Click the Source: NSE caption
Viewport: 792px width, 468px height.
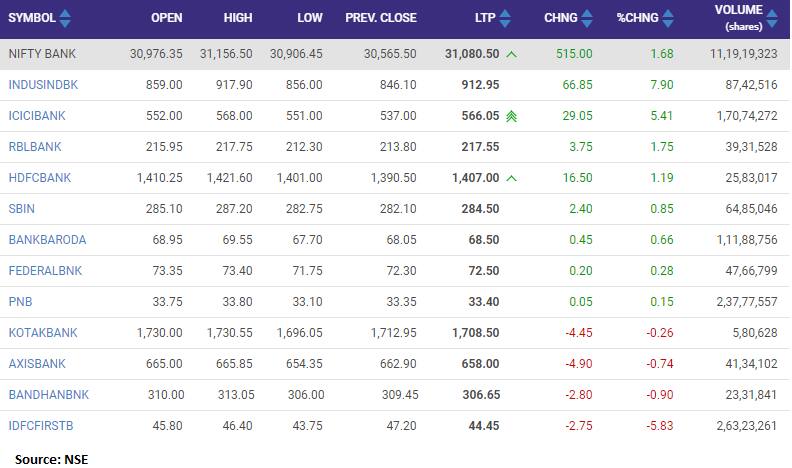52,459
